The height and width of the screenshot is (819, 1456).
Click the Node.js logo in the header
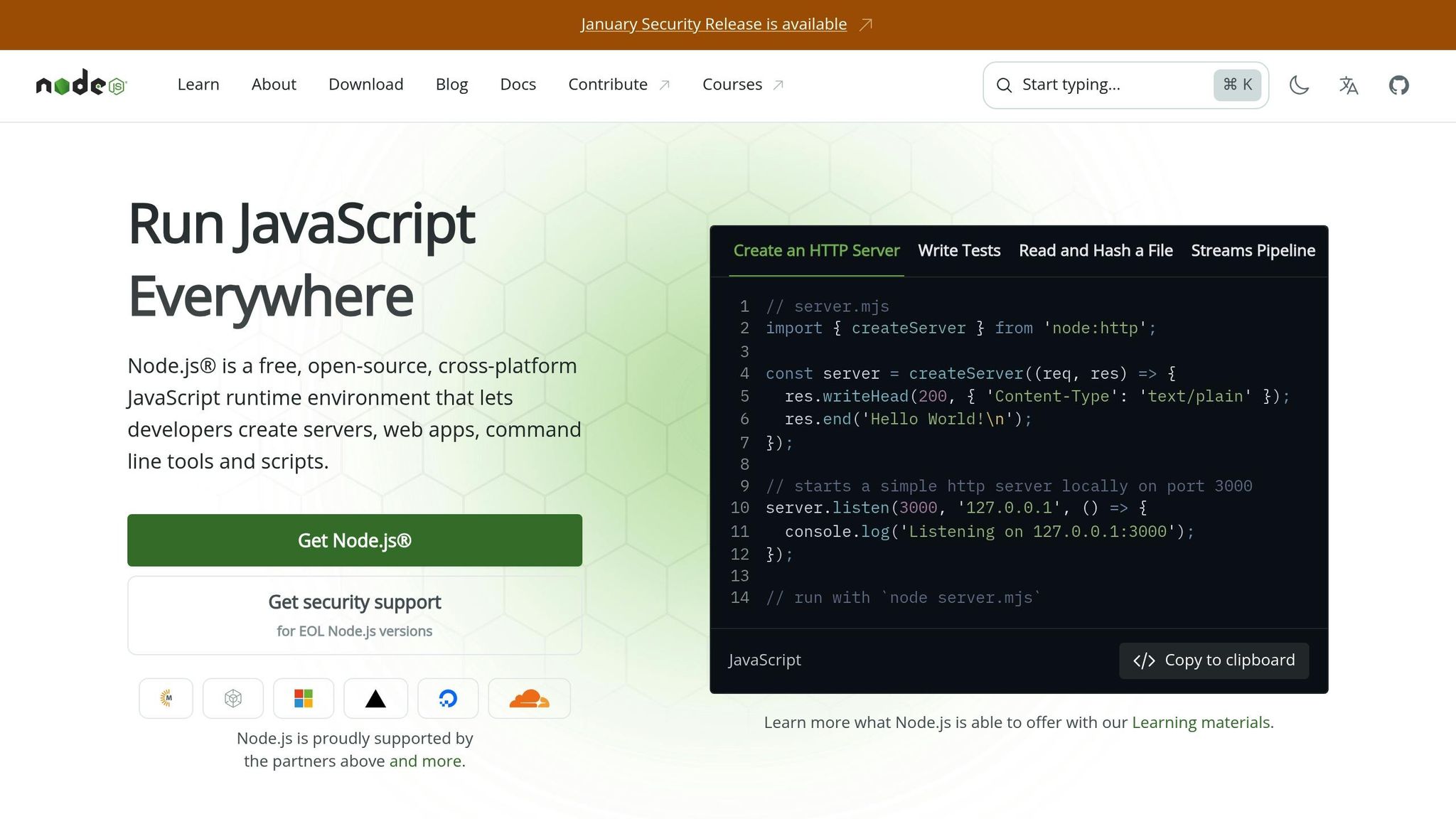click(80, 84)
